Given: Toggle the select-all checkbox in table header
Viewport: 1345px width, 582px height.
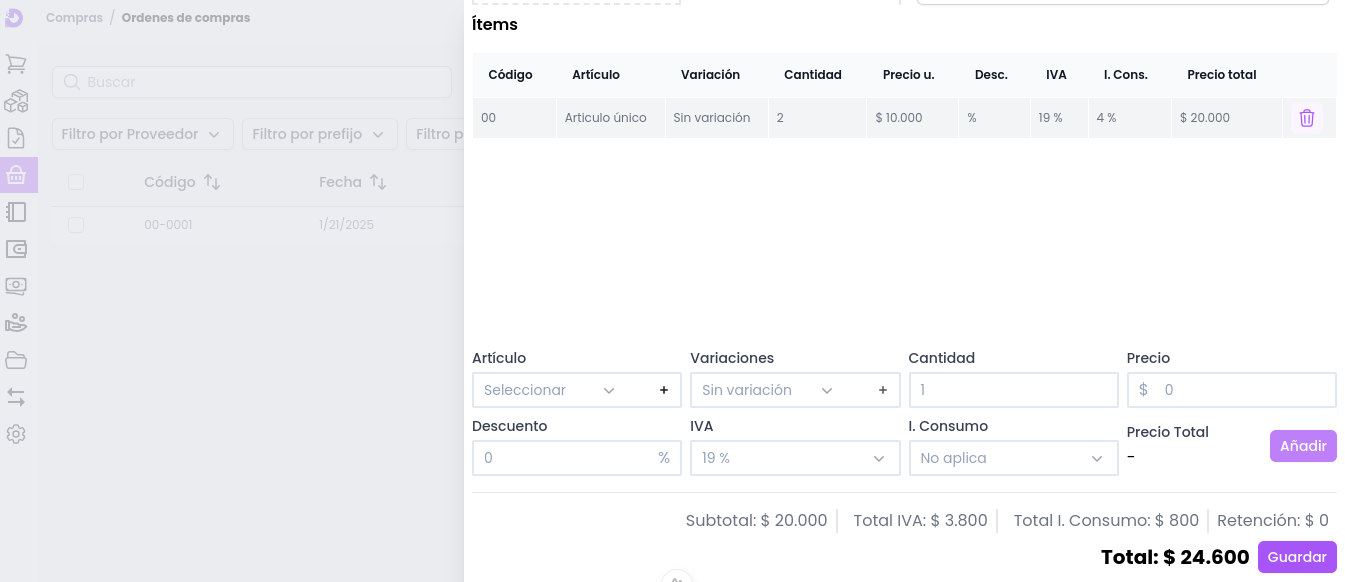Looking at the screenshot, I should tap(76, 182).
